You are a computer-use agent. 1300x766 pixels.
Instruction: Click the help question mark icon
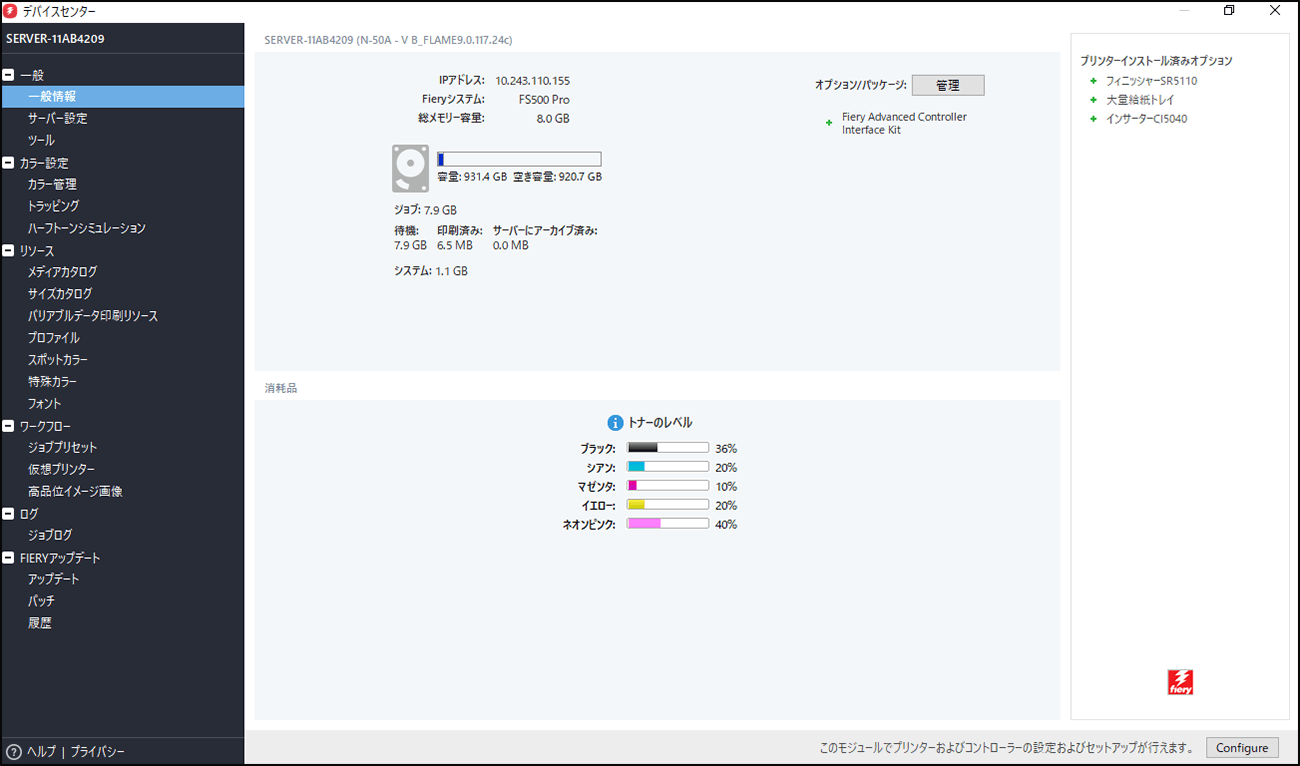14,752
